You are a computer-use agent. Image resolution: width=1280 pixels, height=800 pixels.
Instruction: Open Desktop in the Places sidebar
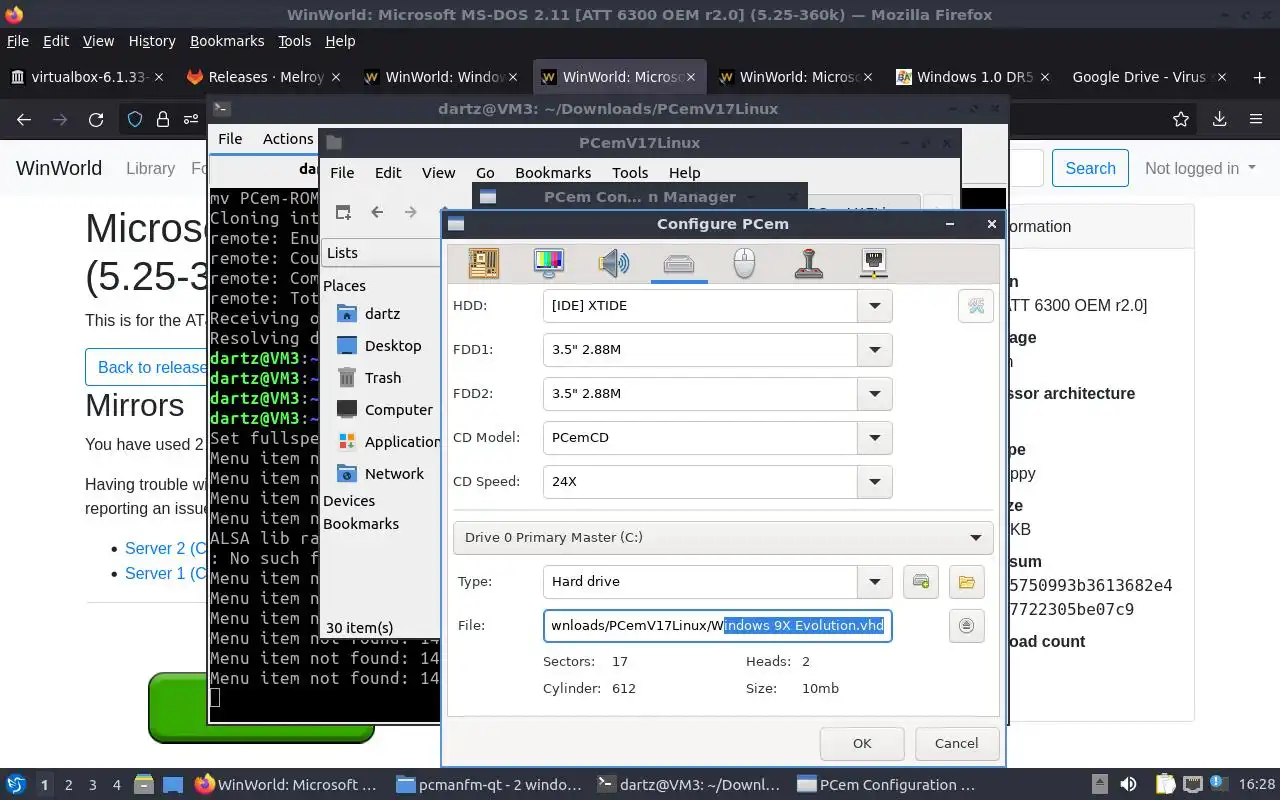(x=380, y=346)
